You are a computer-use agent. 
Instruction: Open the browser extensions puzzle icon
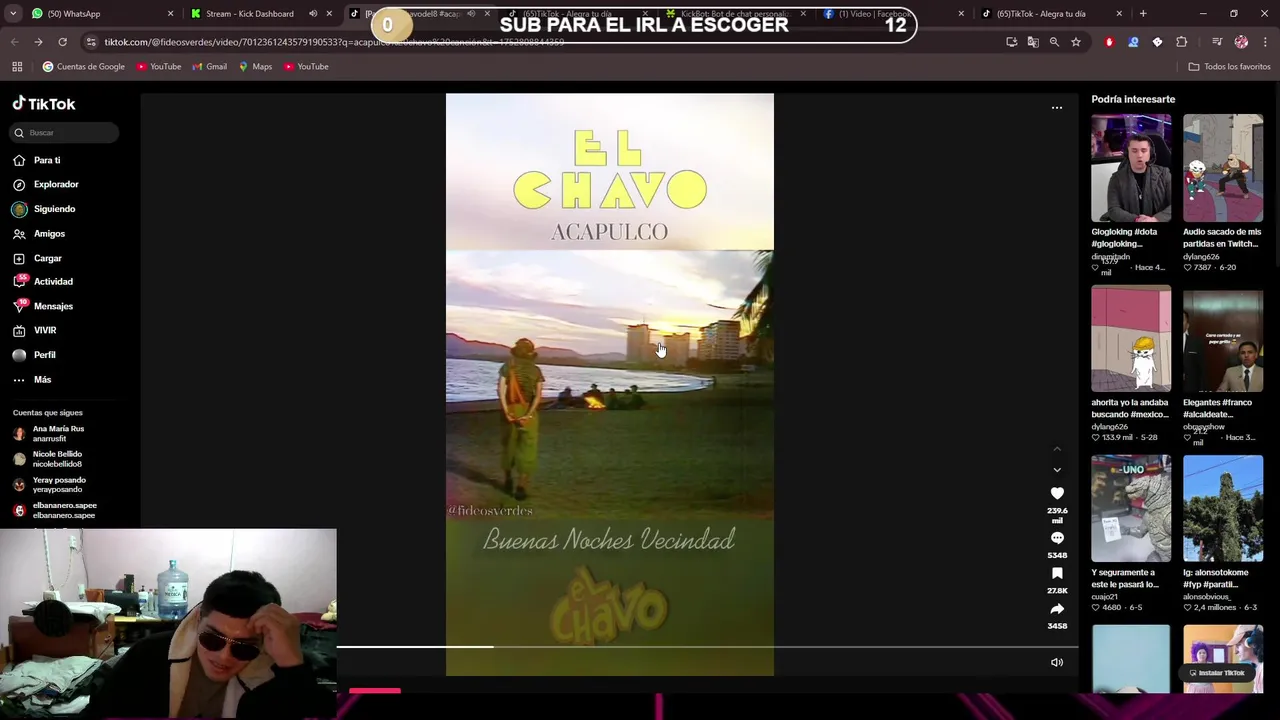1181,42
